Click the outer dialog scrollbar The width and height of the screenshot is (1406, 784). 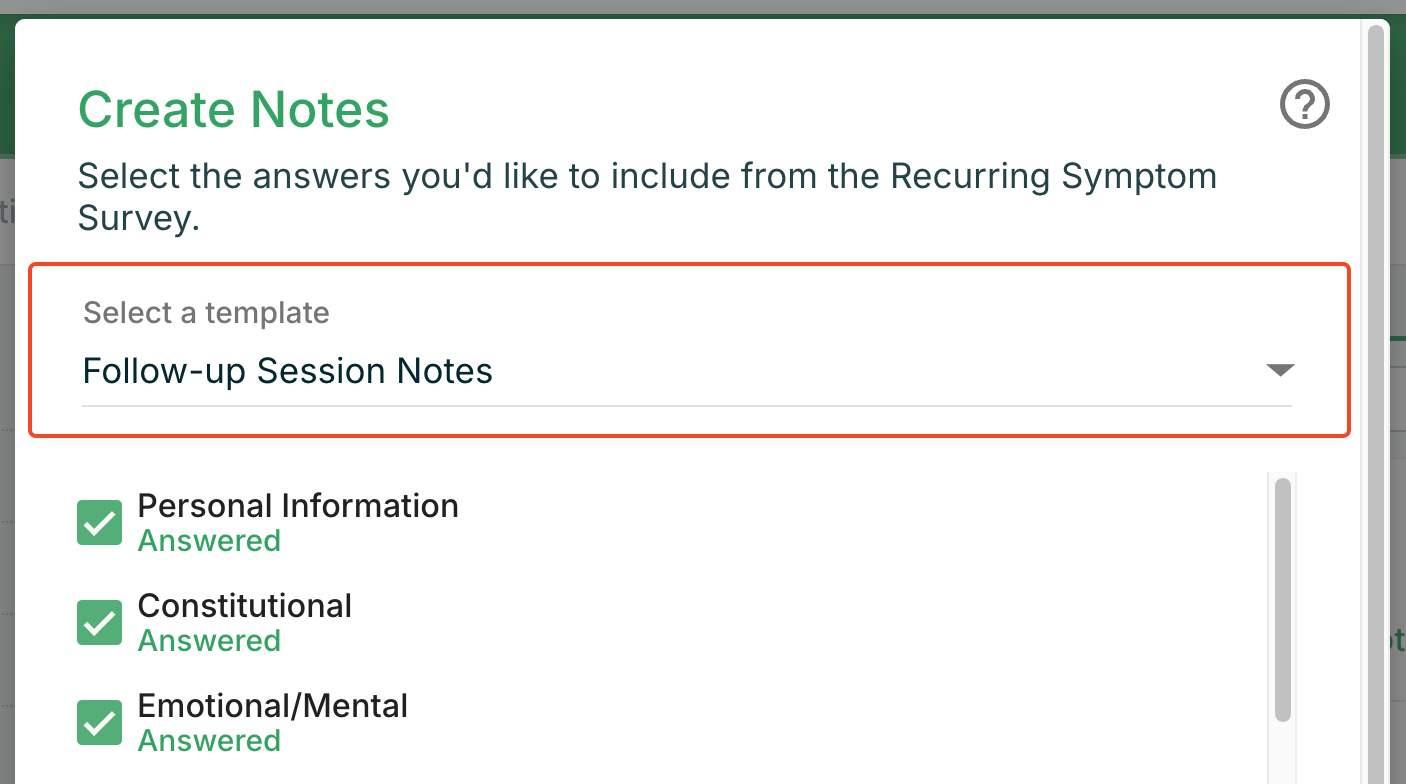pyautogui.click(x=1376, y=400)
